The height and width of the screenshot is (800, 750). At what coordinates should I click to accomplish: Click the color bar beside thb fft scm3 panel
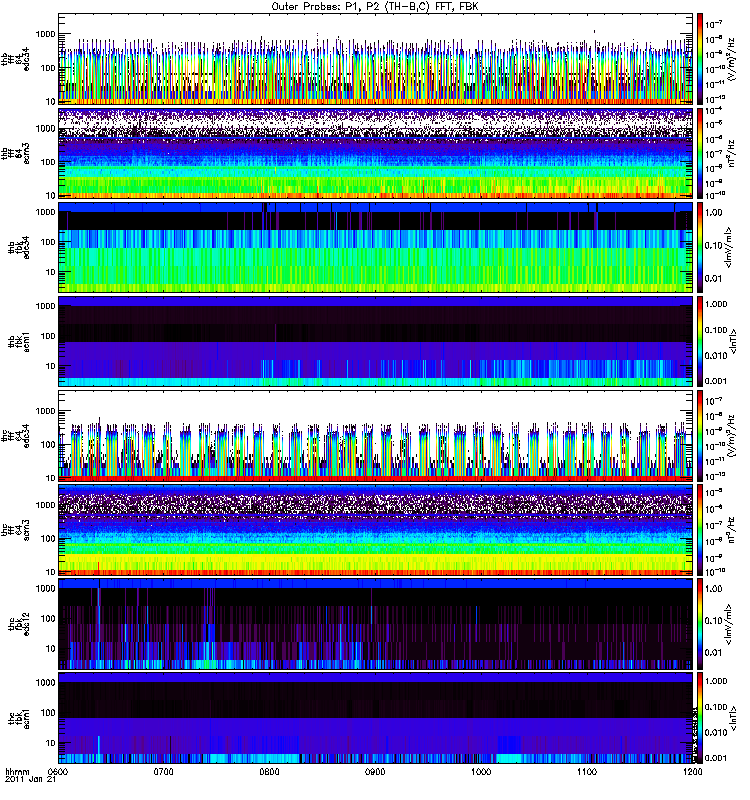pos(700,153)
